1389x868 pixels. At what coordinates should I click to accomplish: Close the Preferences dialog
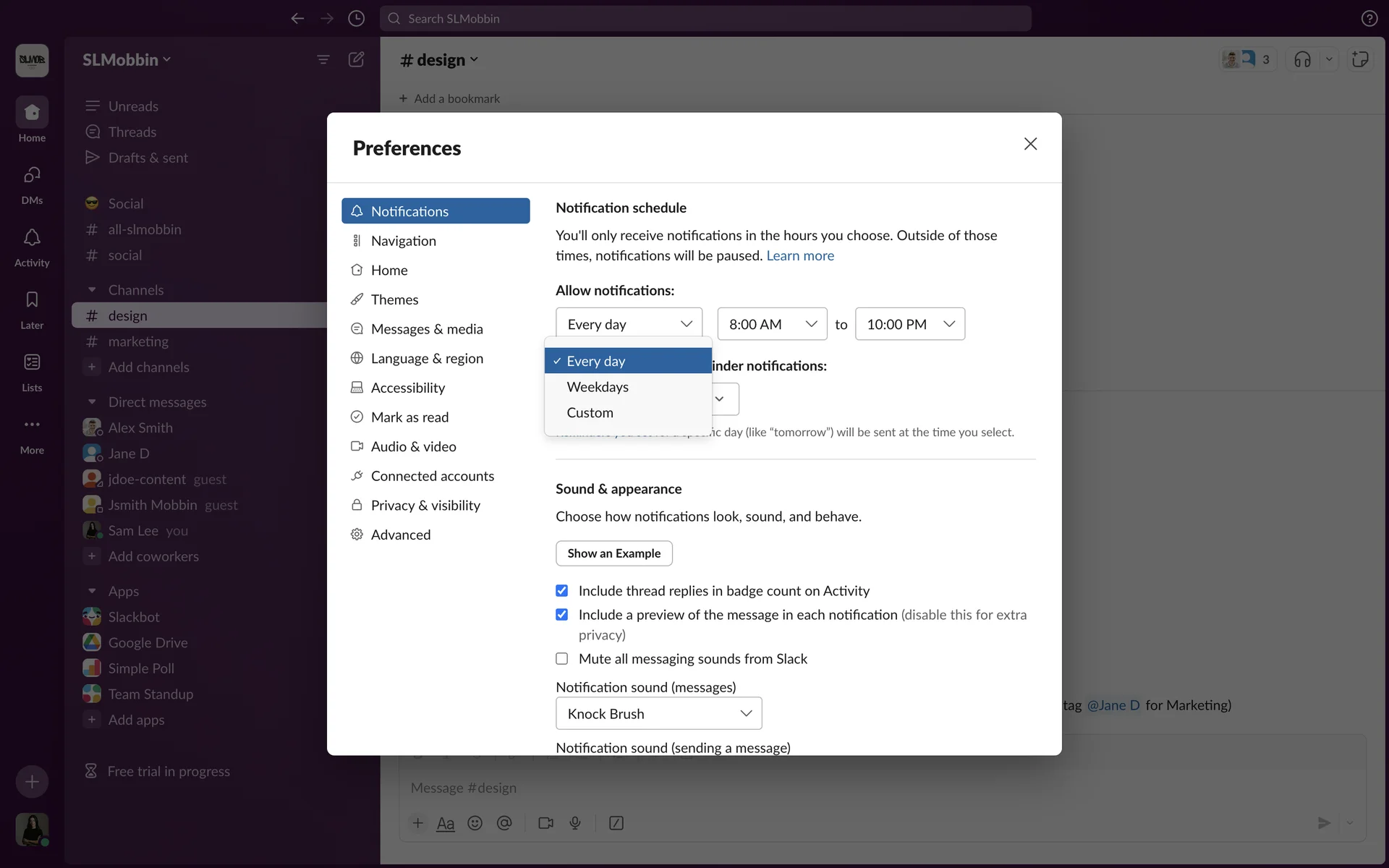click(1030, 144)
